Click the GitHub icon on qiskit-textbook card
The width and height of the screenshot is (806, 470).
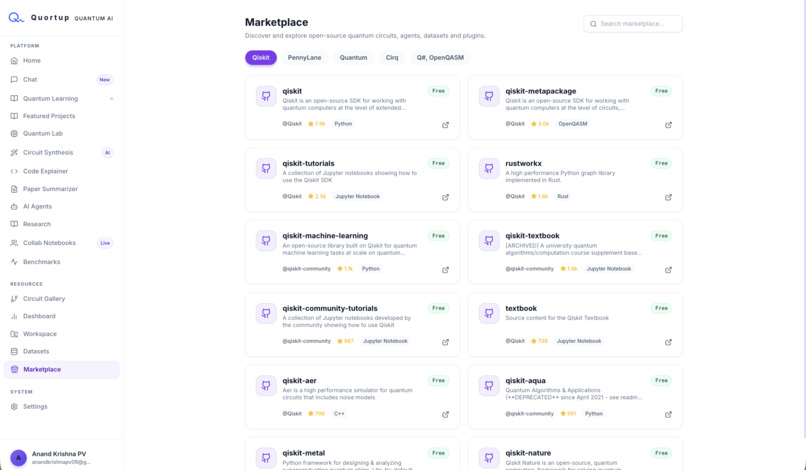489,241
